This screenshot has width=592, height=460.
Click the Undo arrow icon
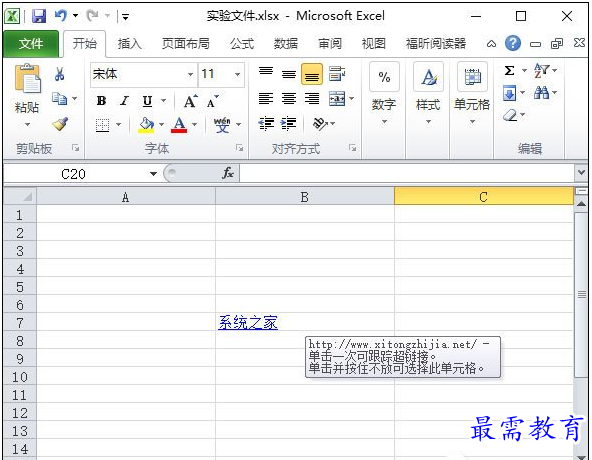60,16
